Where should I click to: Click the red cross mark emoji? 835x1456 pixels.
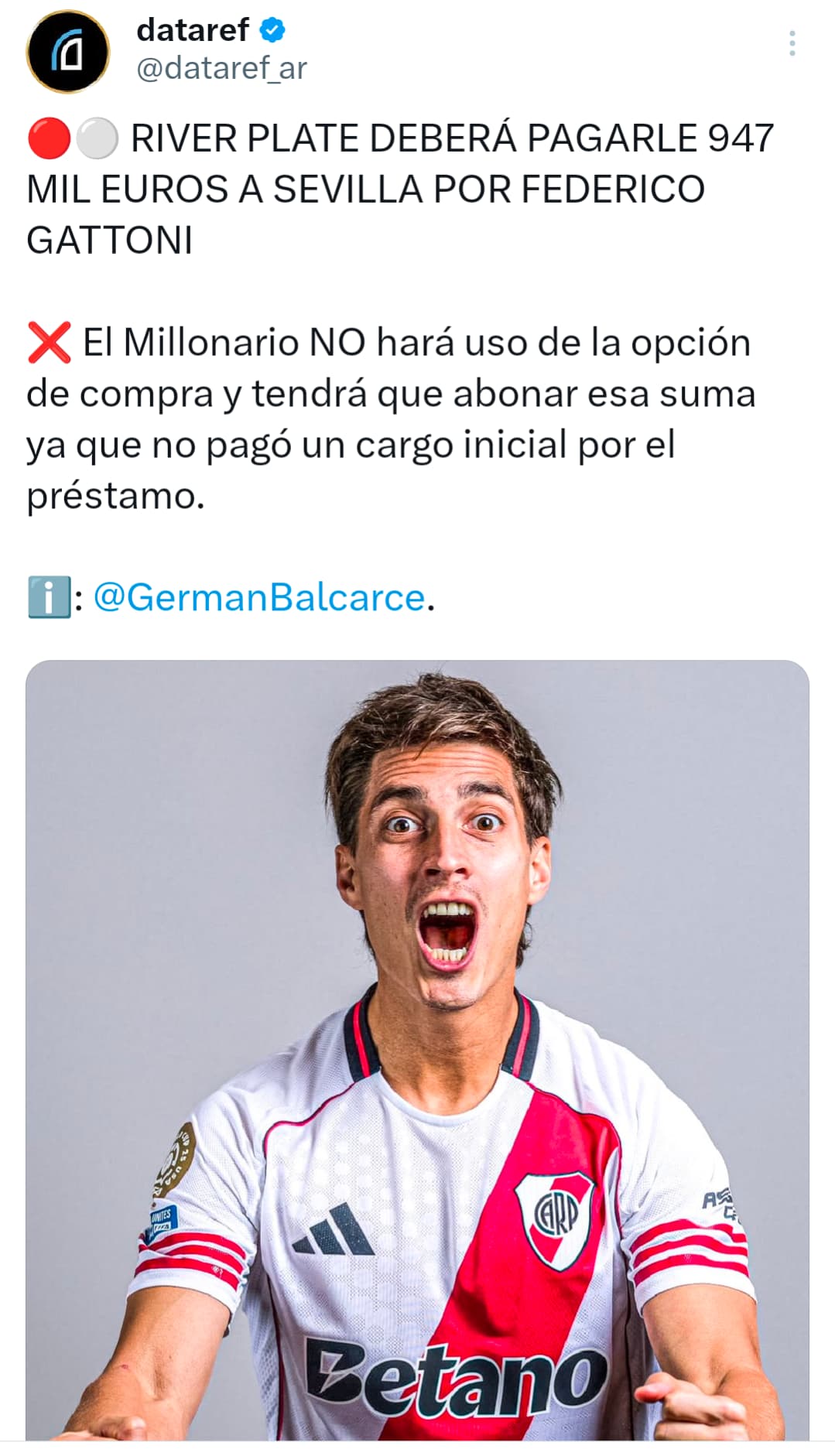tap(50, 343)
